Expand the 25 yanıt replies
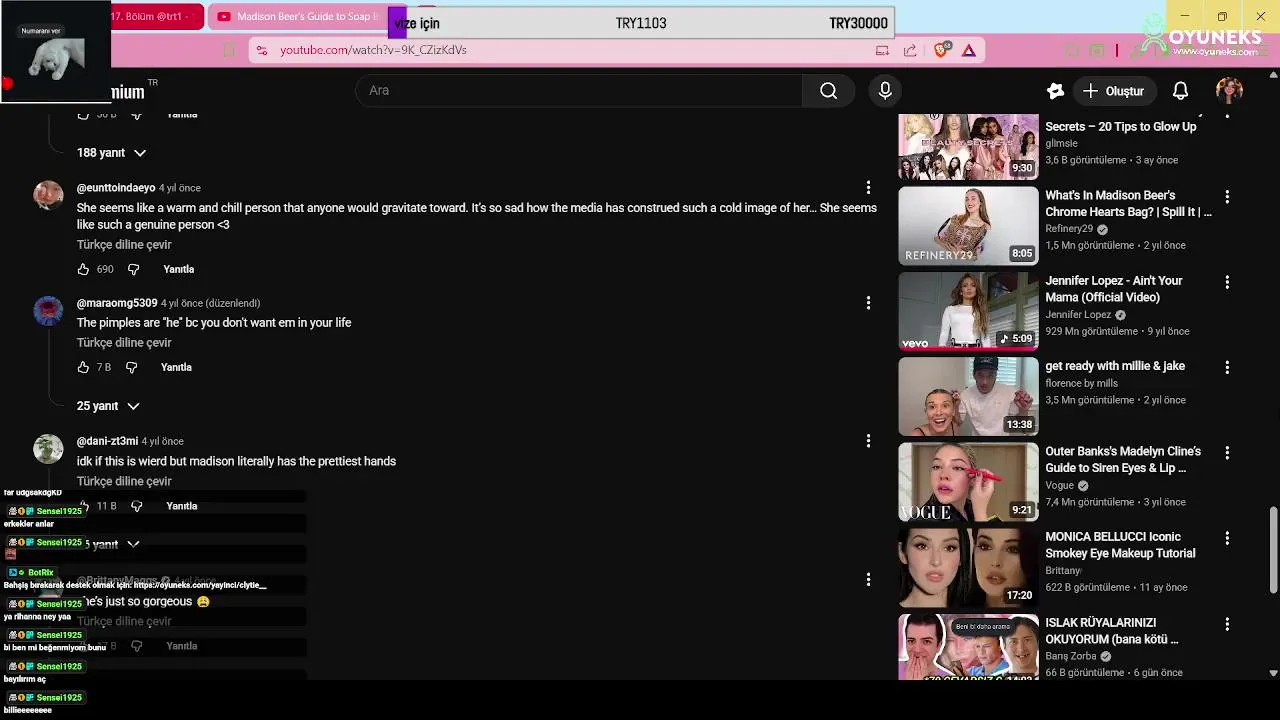 click(108, 406)
